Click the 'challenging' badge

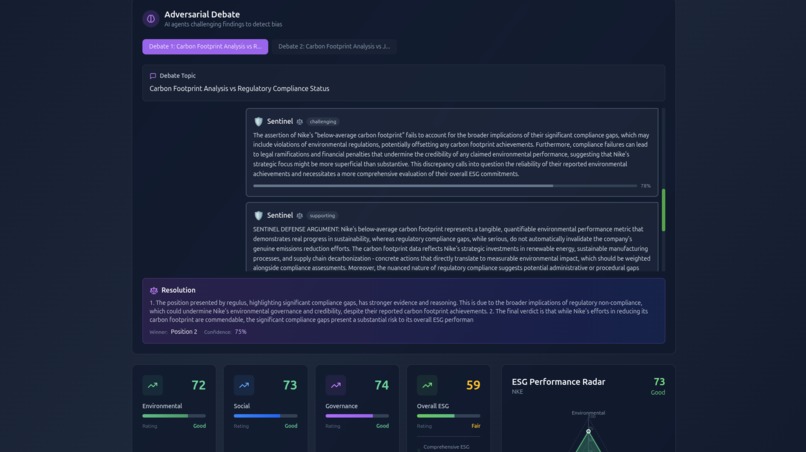323,122
